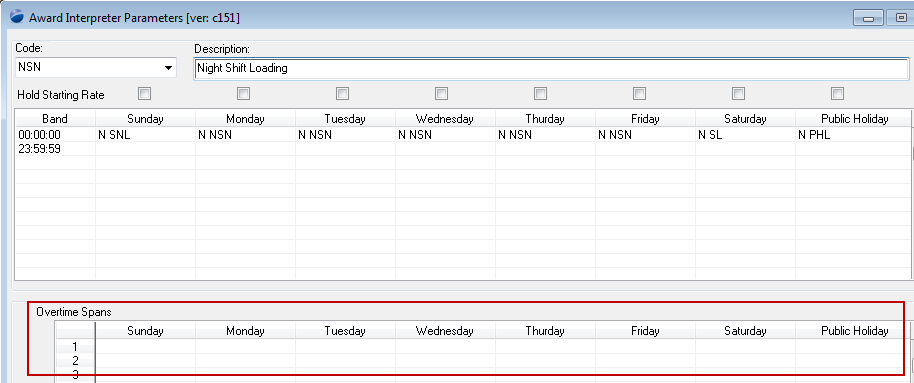914x383 pixels.
Task: Tick Hold Starting Rate checkbox for Public Holiday
Action: [x=838, y=93]
